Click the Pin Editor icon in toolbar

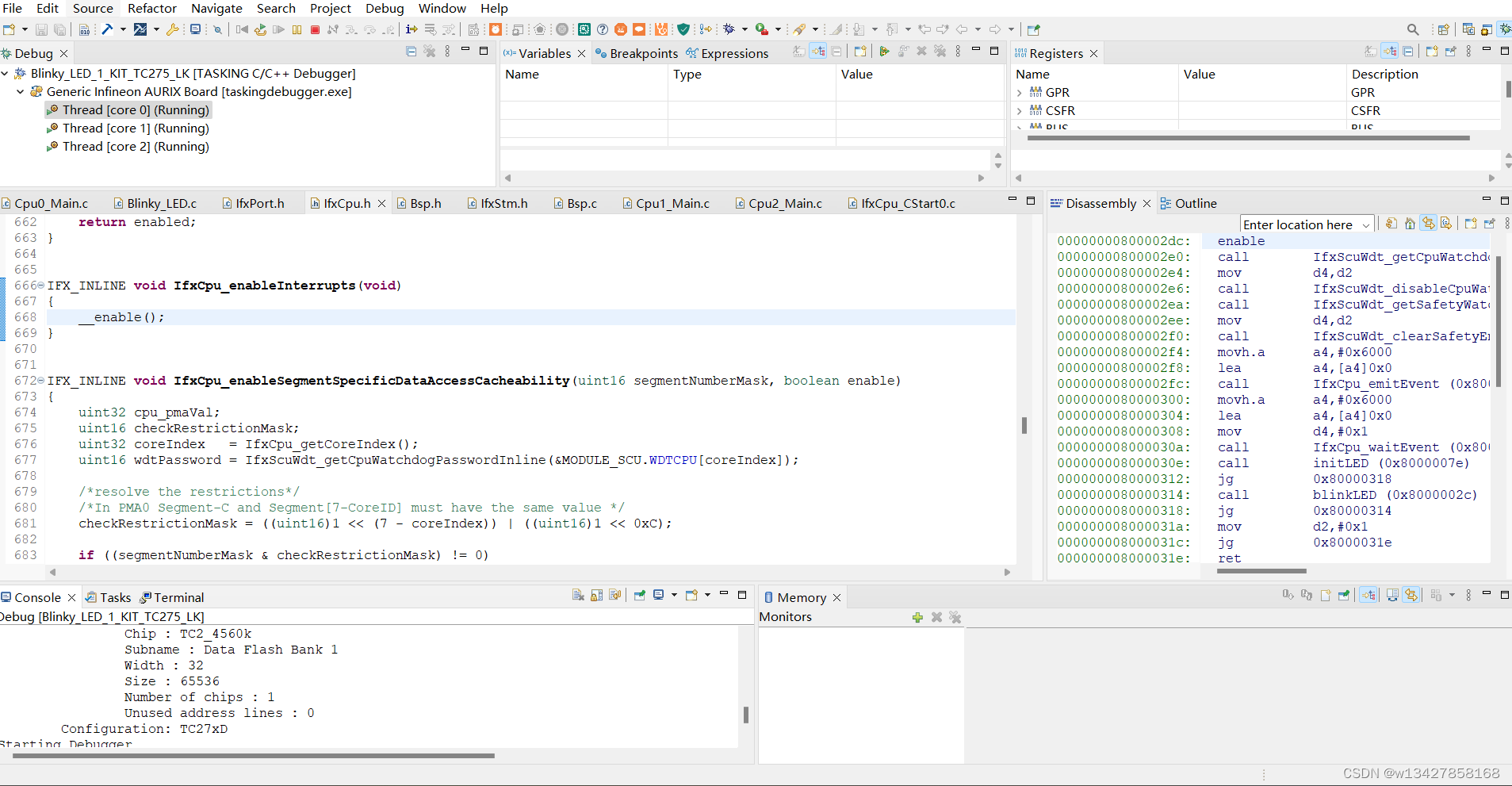coord(1033,29)
